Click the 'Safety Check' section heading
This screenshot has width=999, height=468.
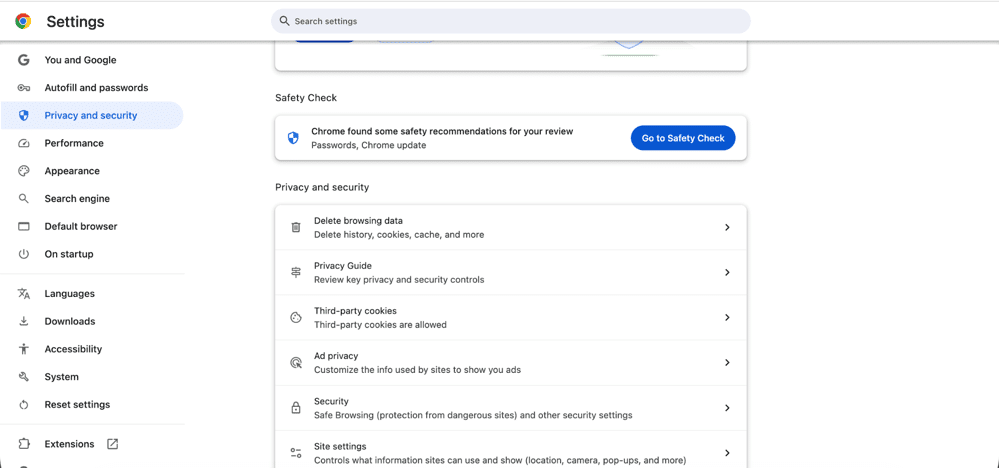[x=306, y=97]
